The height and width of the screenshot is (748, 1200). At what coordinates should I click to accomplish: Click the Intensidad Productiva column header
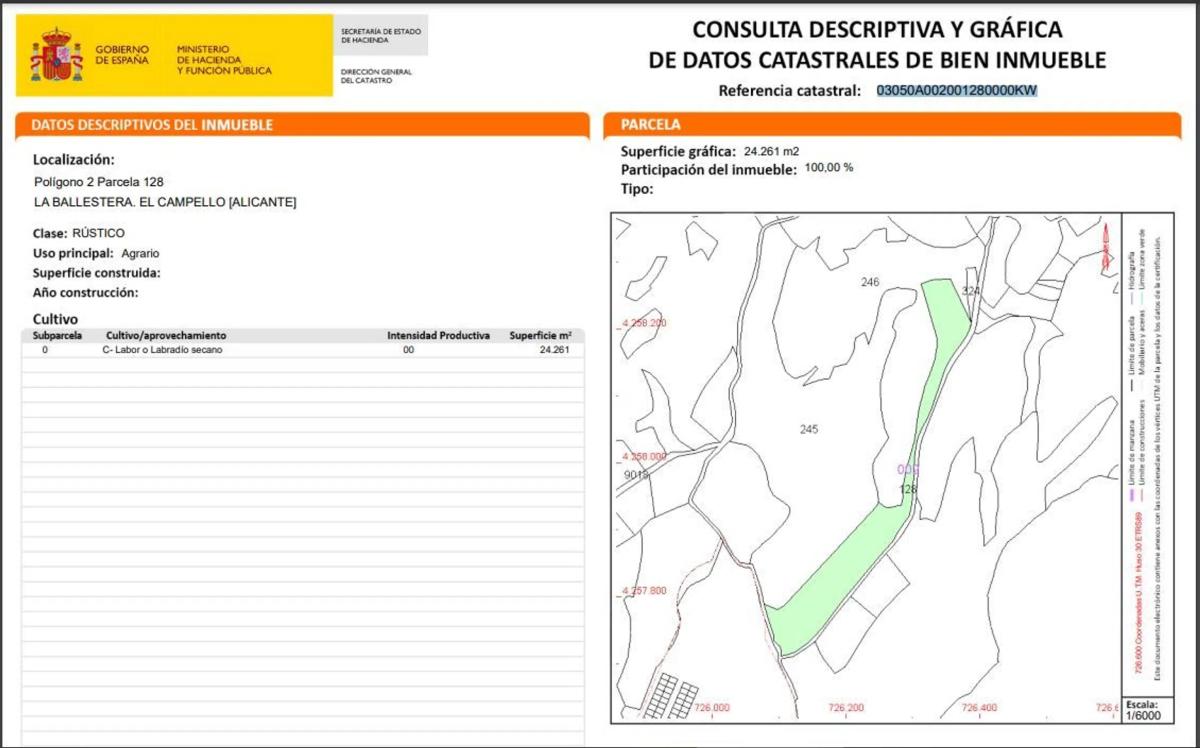[x=438, y=336]
